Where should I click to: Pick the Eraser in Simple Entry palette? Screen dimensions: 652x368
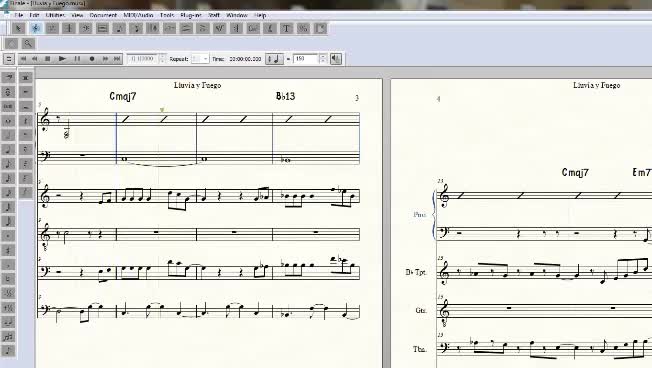(8, 77)
